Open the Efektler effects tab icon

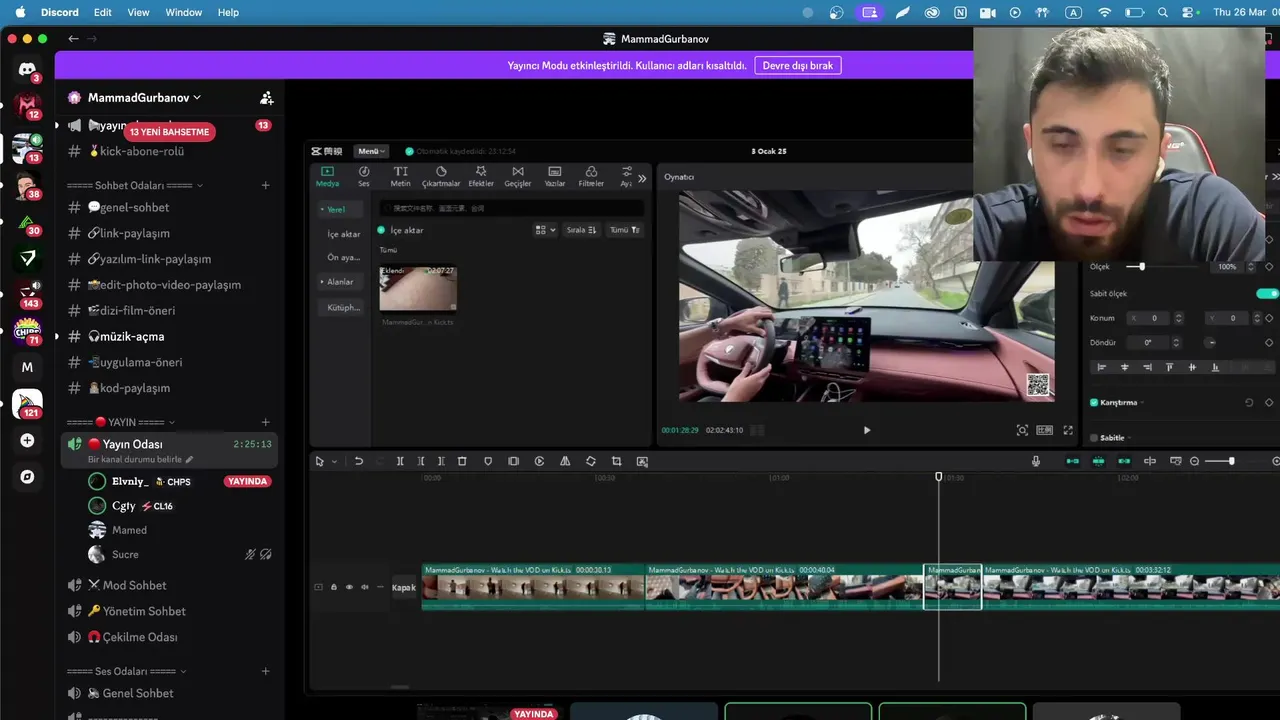pos(481,171)
